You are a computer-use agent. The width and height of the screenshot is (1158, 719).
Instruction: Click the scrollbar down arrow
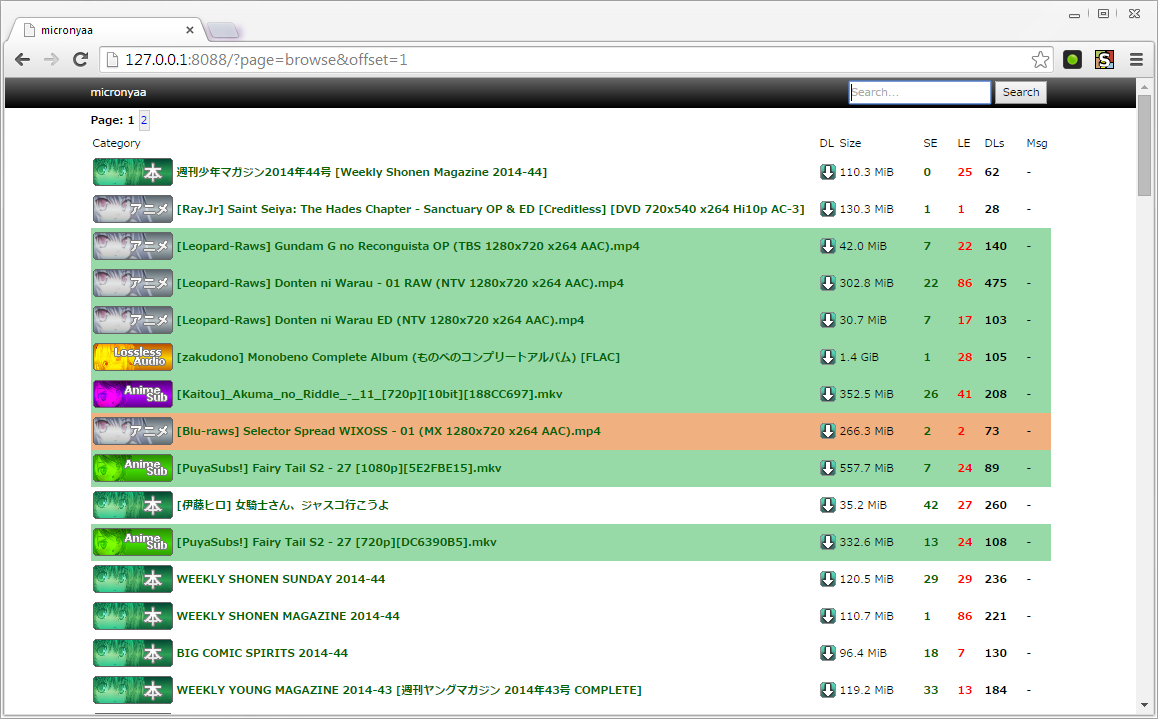1144,705
